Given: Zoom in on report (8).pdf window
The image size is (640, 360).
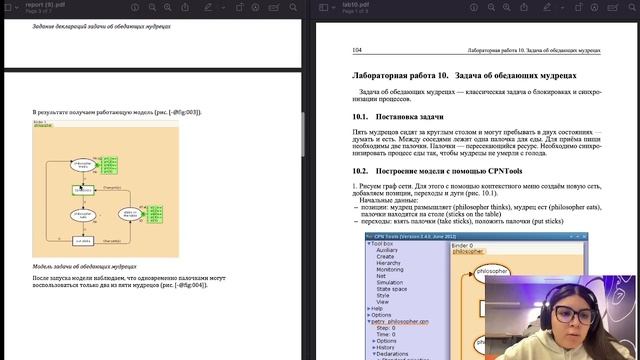Looking at the screenshot, I should (168, 7).
